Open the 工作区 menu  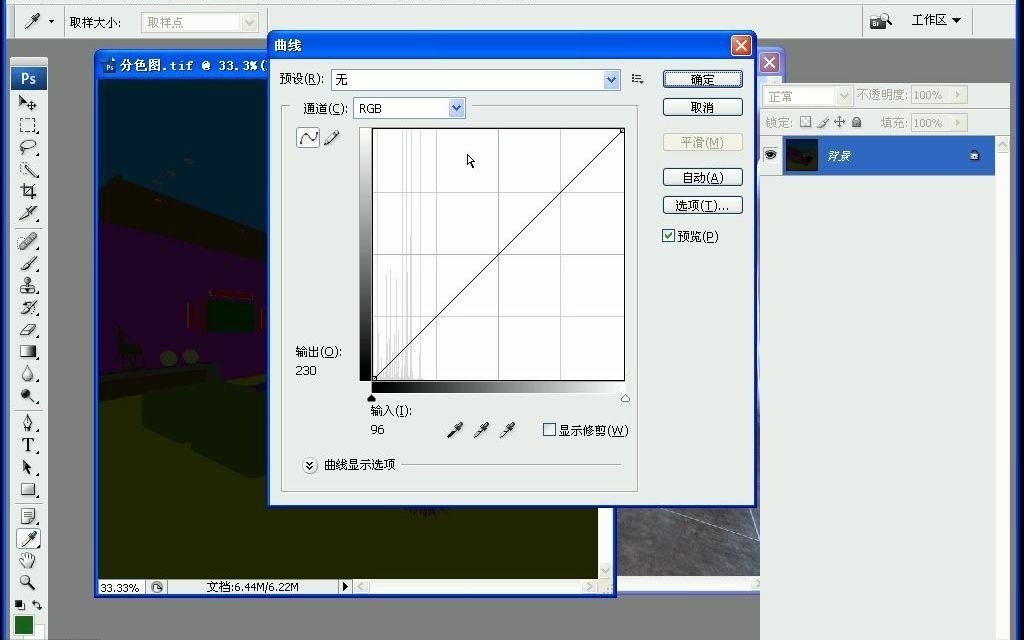coord(934,18)
